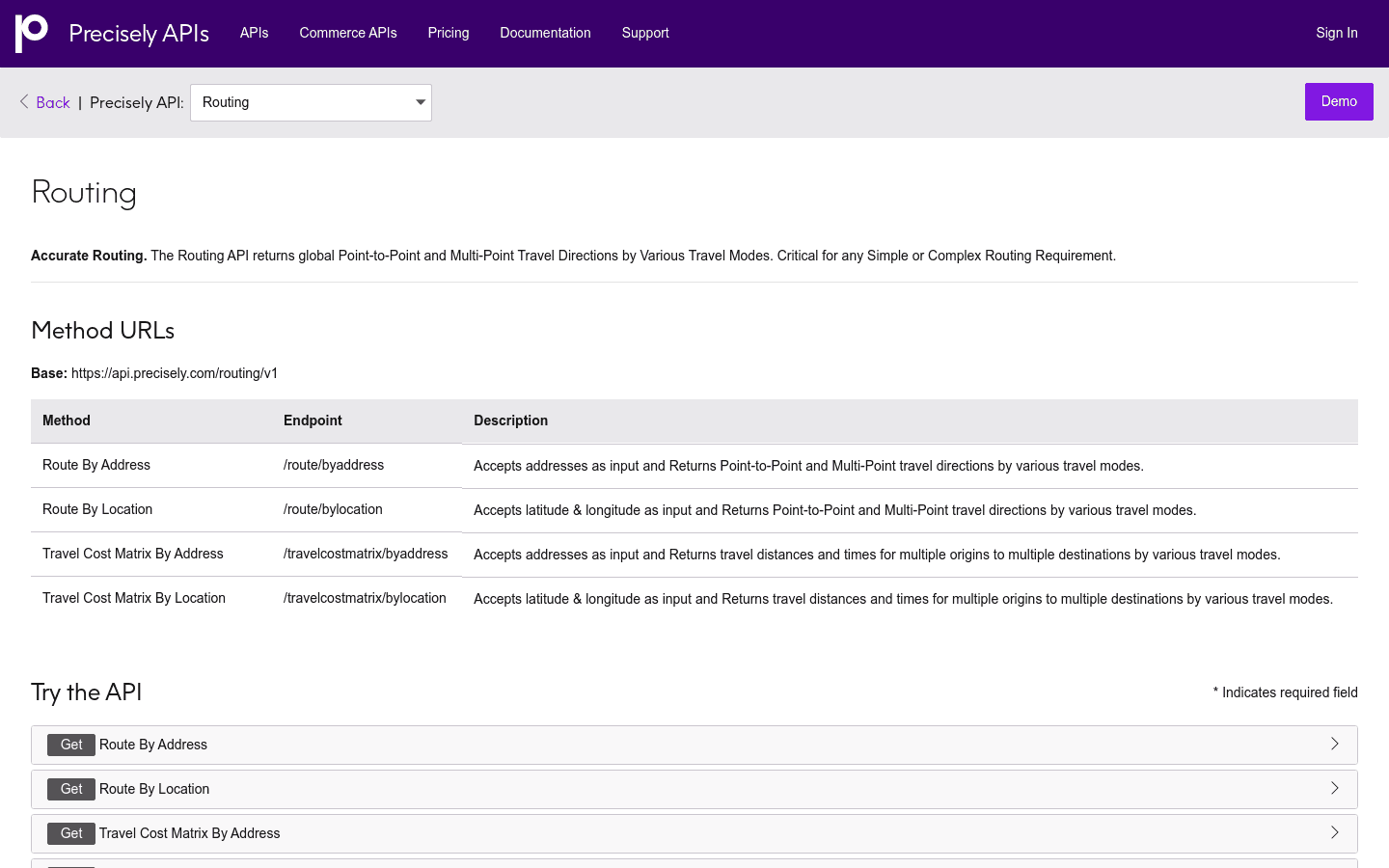Click the back arrow chevron icon

(x=24, y=101)
